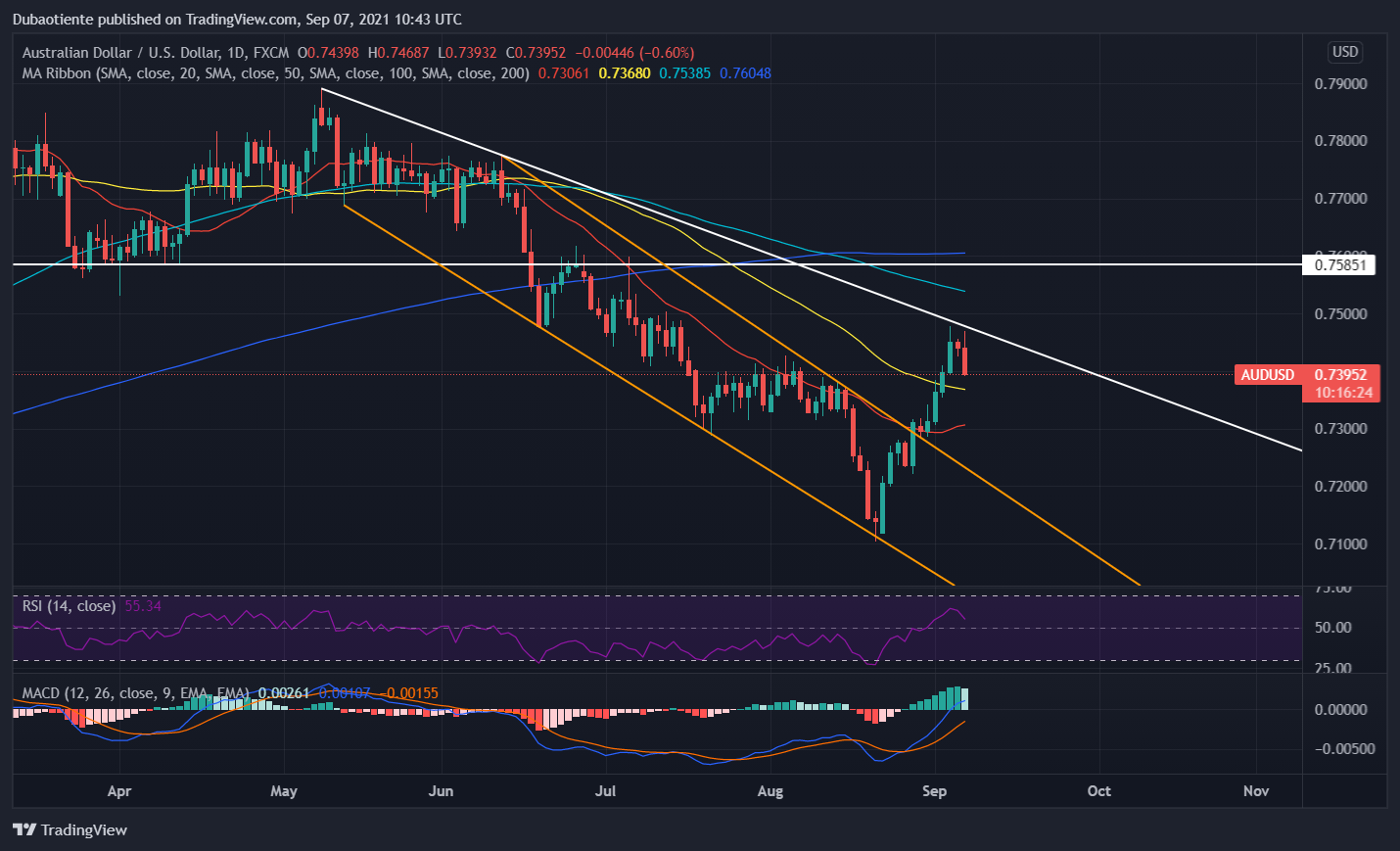
Task: Click the MACD histogram value 0.00261
Action: tap(284, 693)
